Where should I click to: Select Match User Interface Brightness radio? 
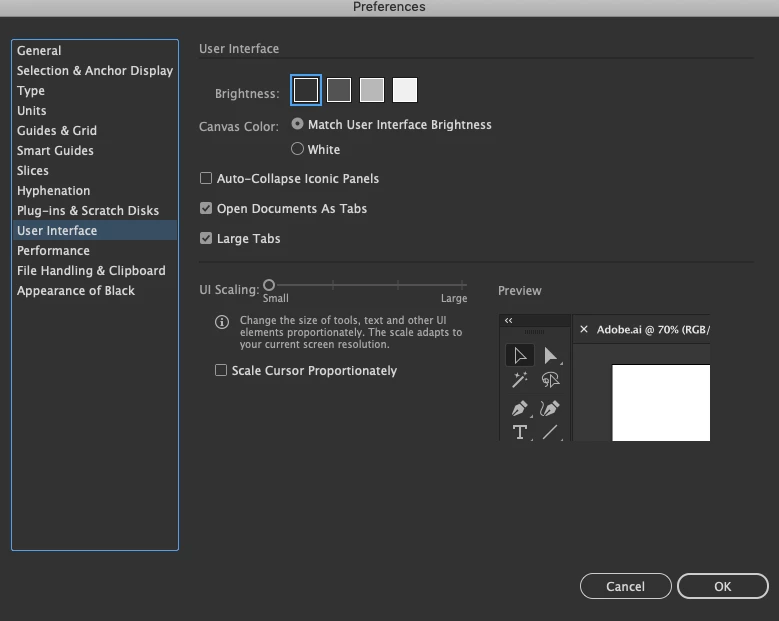coord(297,124)
